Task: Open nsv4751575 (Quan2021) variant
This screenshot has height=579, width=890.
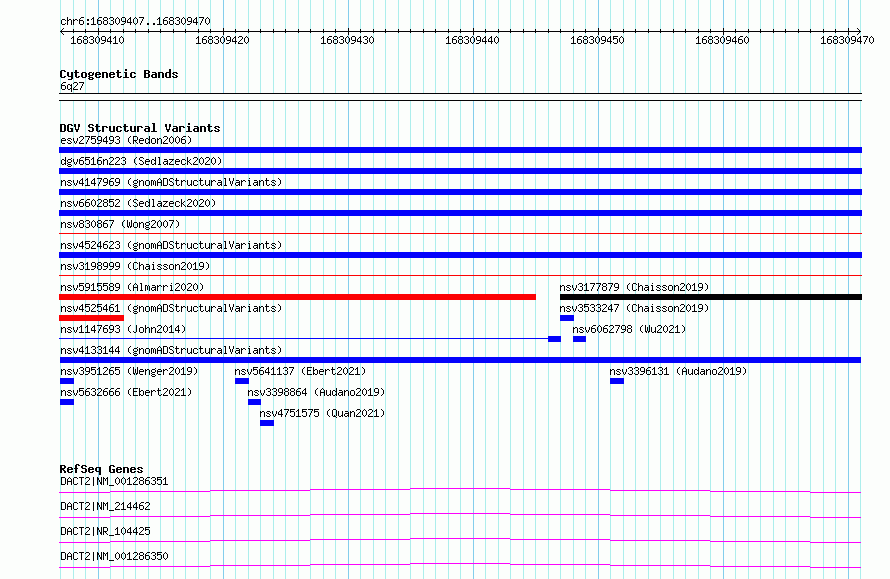Action: tap(322, 413)
